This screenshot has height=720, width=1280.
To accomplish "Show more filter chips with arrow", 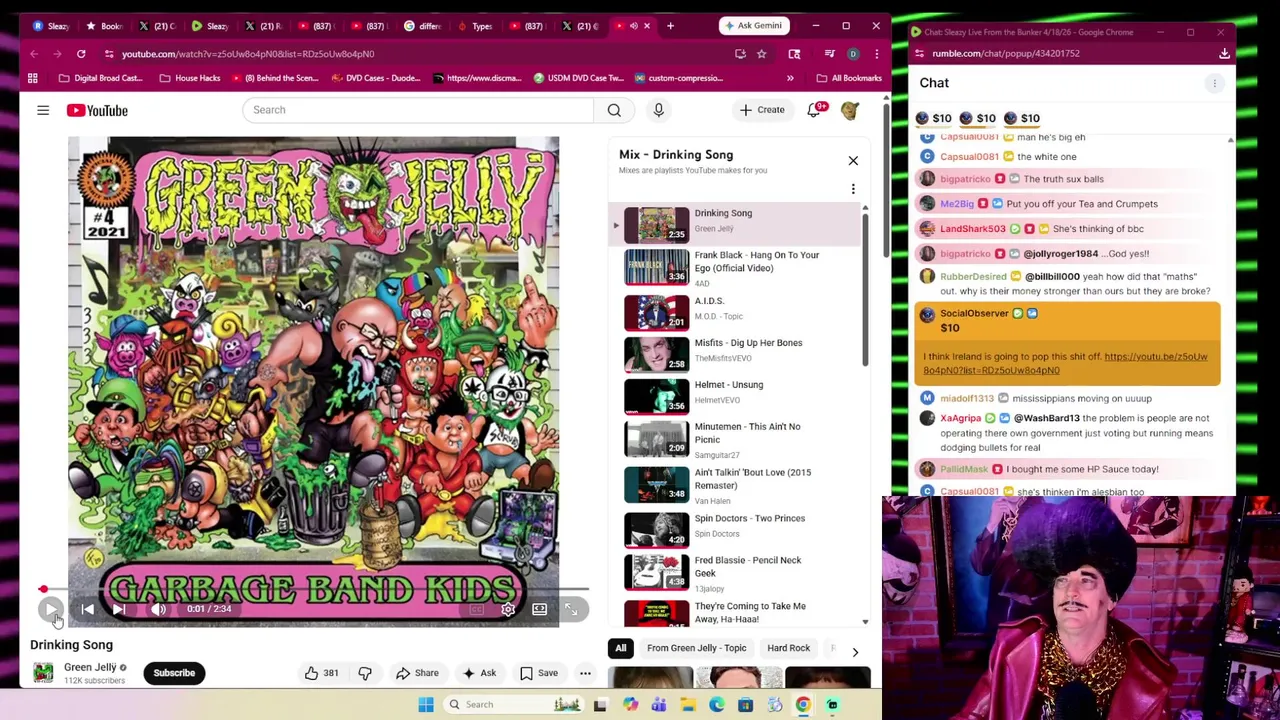I will click(855, 652).
